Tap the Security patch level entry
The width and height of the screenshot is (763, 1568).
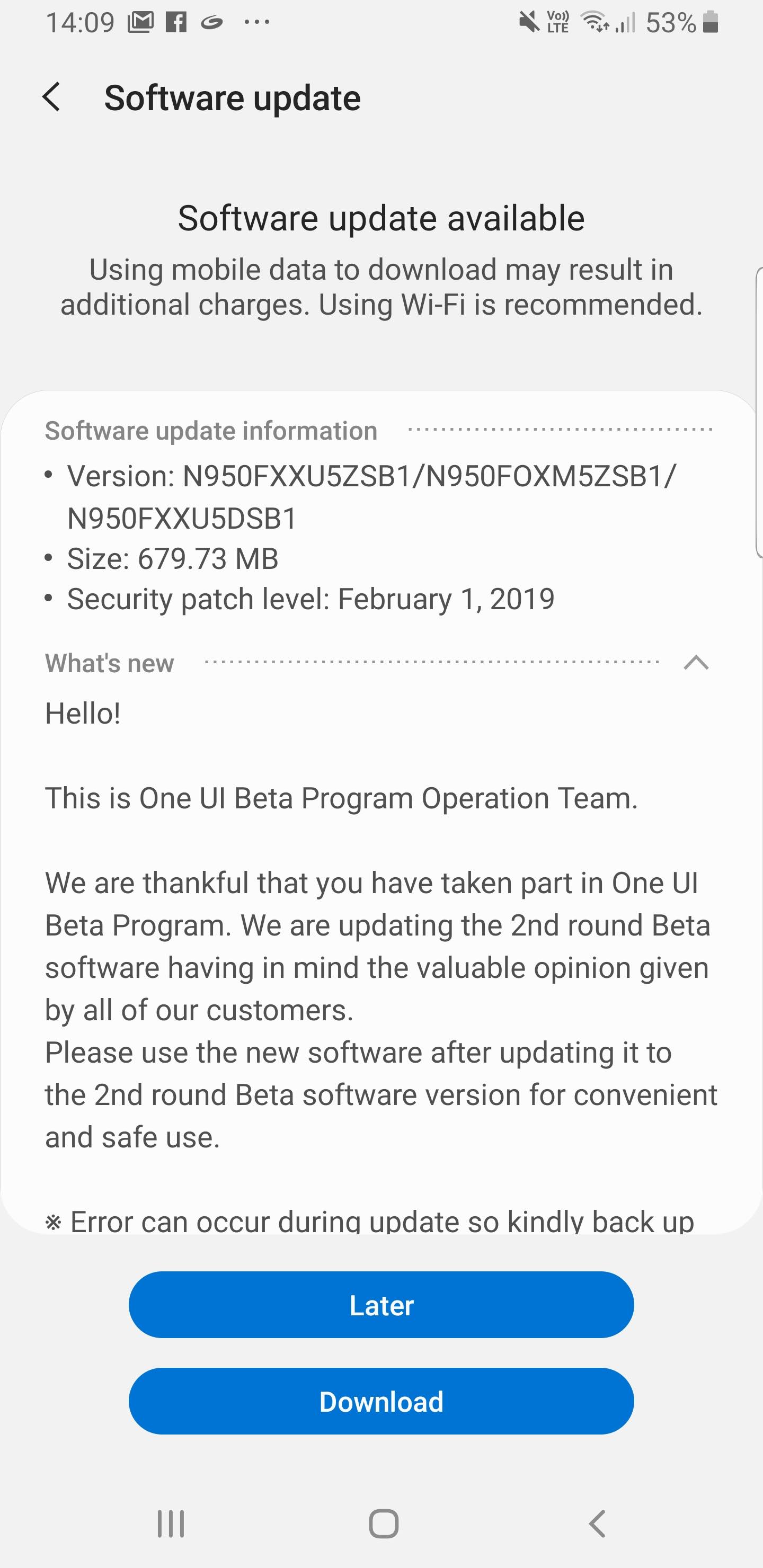[310, 599]
